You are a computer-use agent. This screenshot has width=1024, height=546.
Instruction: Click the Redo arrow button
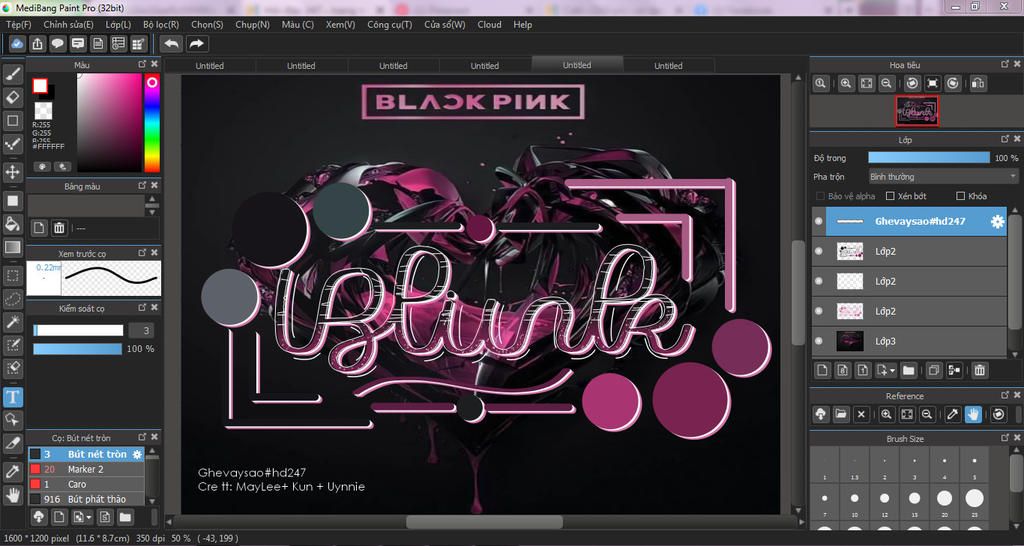[196, 44]
